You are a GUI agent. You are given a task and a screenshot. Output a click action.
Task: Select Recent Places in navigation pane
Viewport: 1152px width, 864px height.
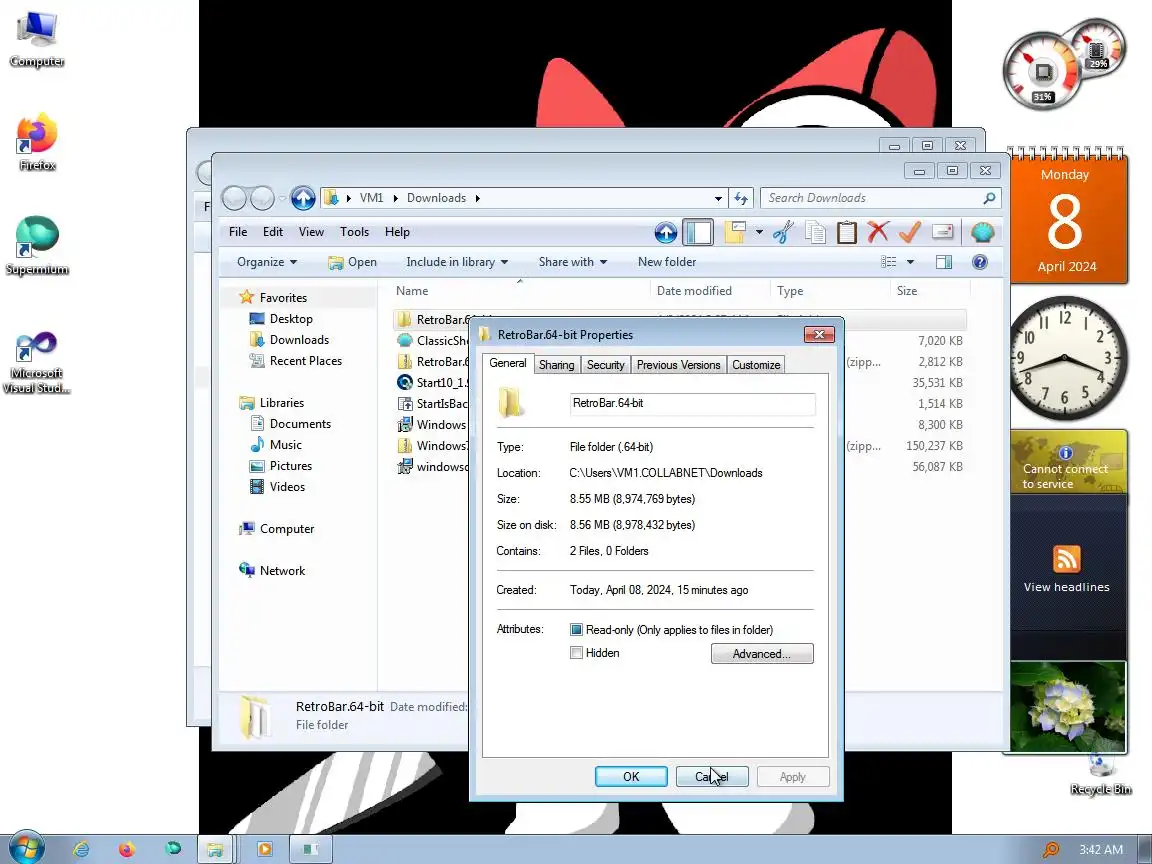[x=306, y=361]
